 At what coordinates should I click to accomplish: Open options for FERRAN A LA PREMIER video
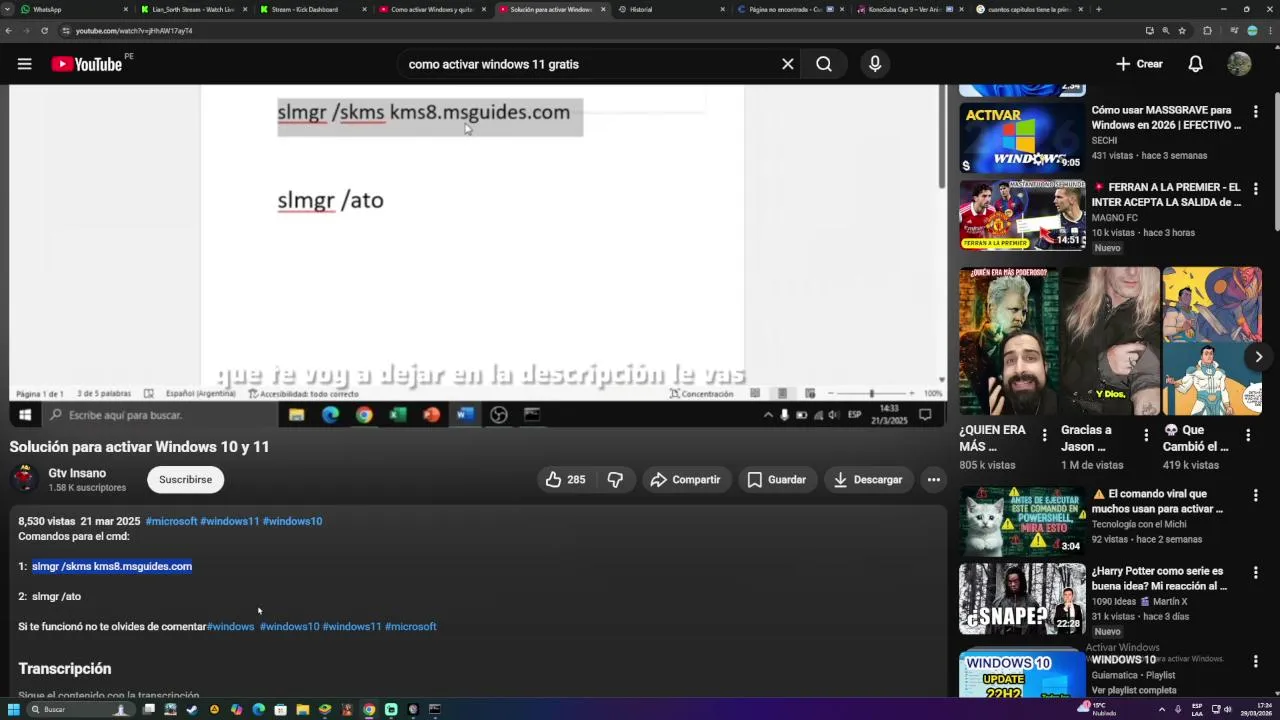(1255, 189)
